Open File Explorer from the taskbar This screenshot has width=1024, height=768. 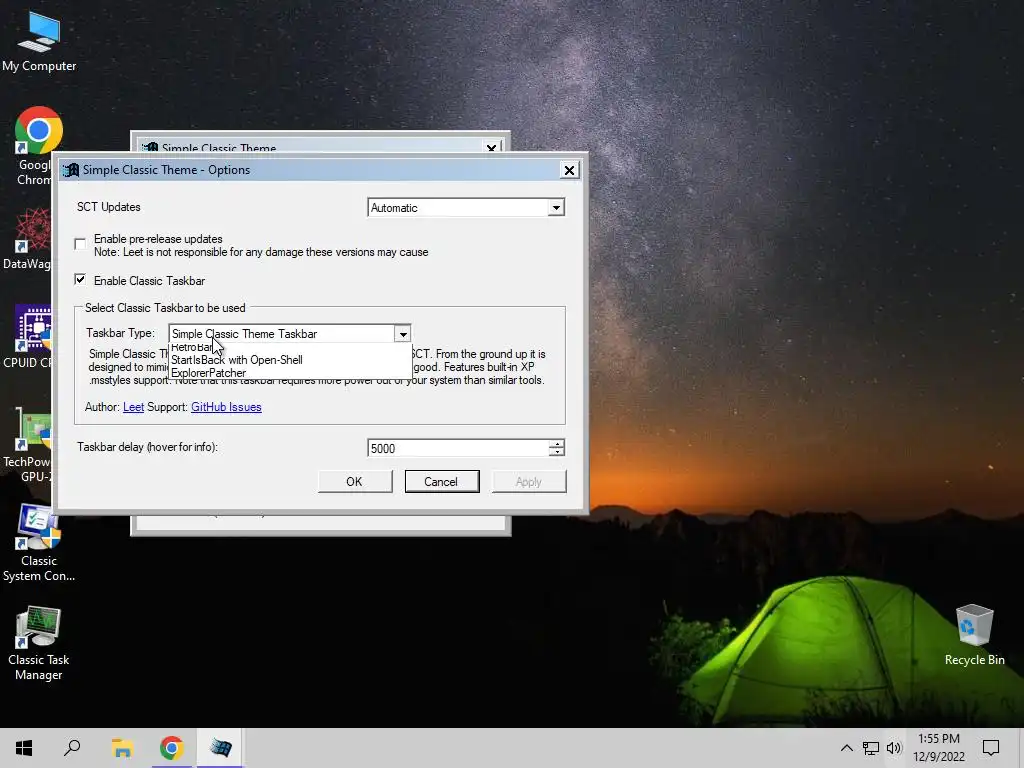point(122,748)
